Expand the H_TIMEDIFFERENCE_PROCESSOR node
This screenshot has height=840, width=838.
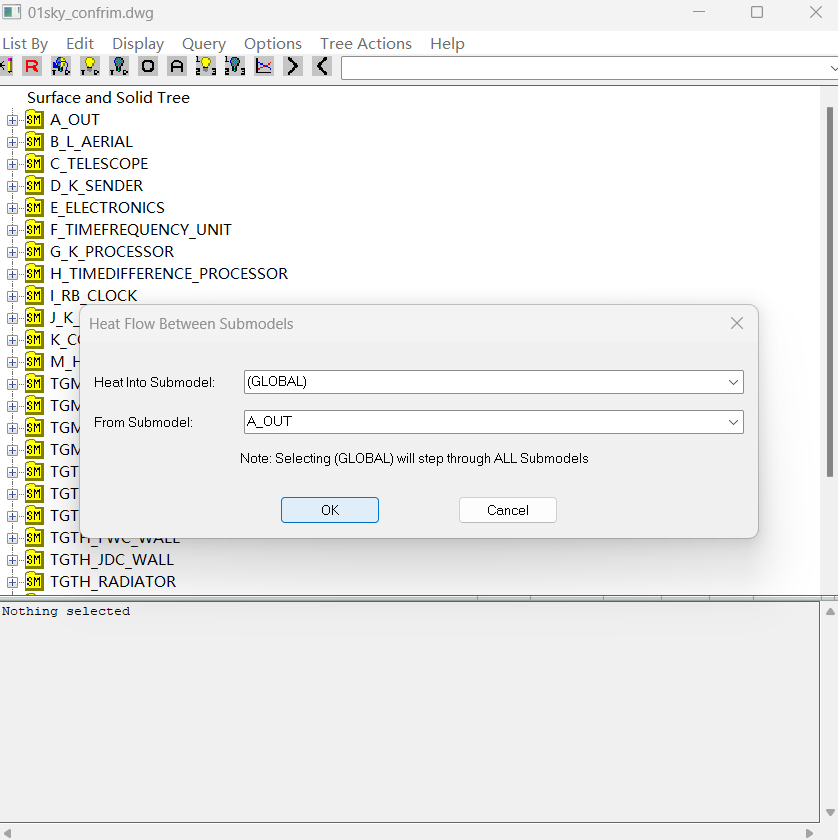pyautogui.click(x=13, y=274)
